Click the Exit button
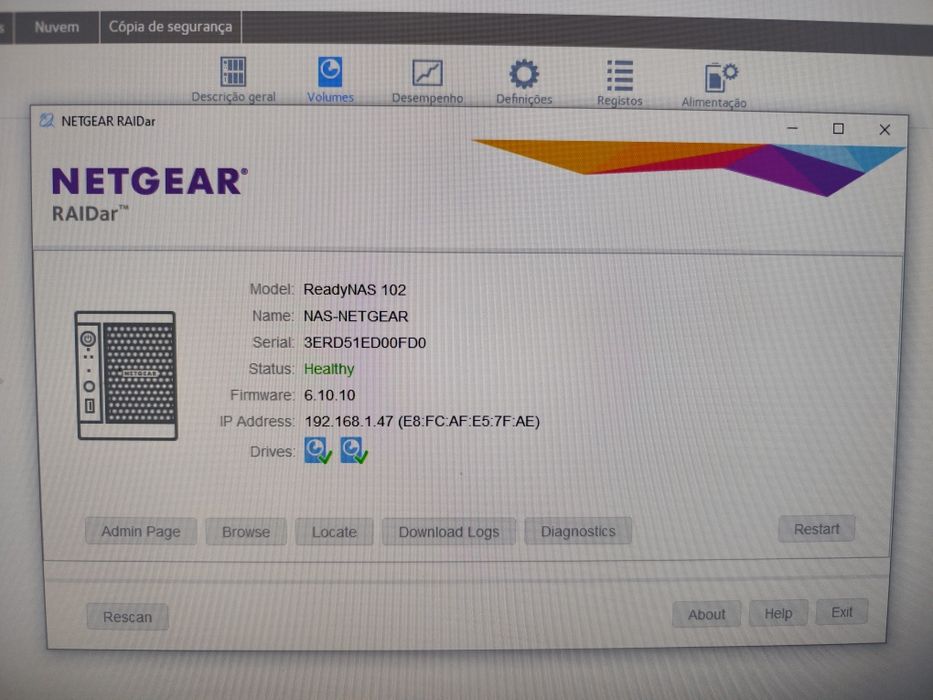Screen dimensions: 933x700 point(842,612)
